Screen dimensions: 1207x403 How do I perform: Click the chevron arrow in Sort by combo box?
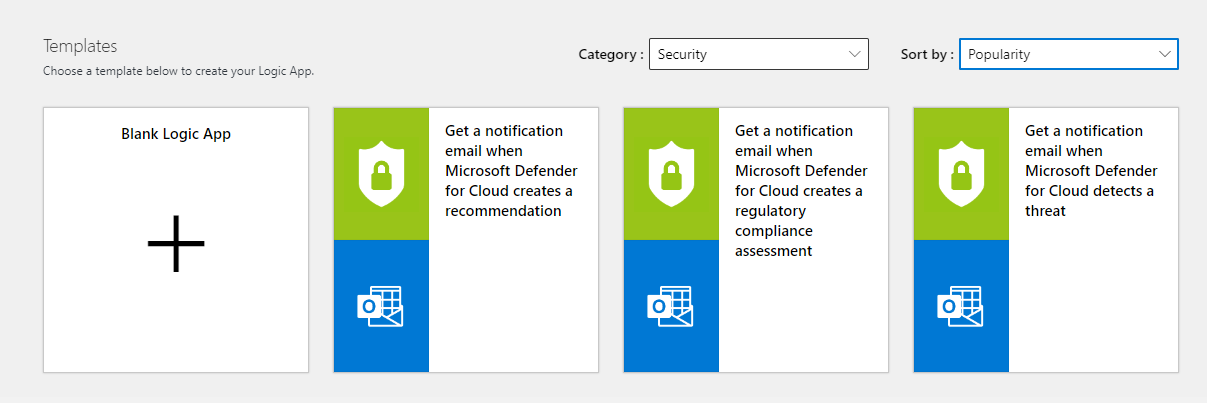pos(1164,54)
